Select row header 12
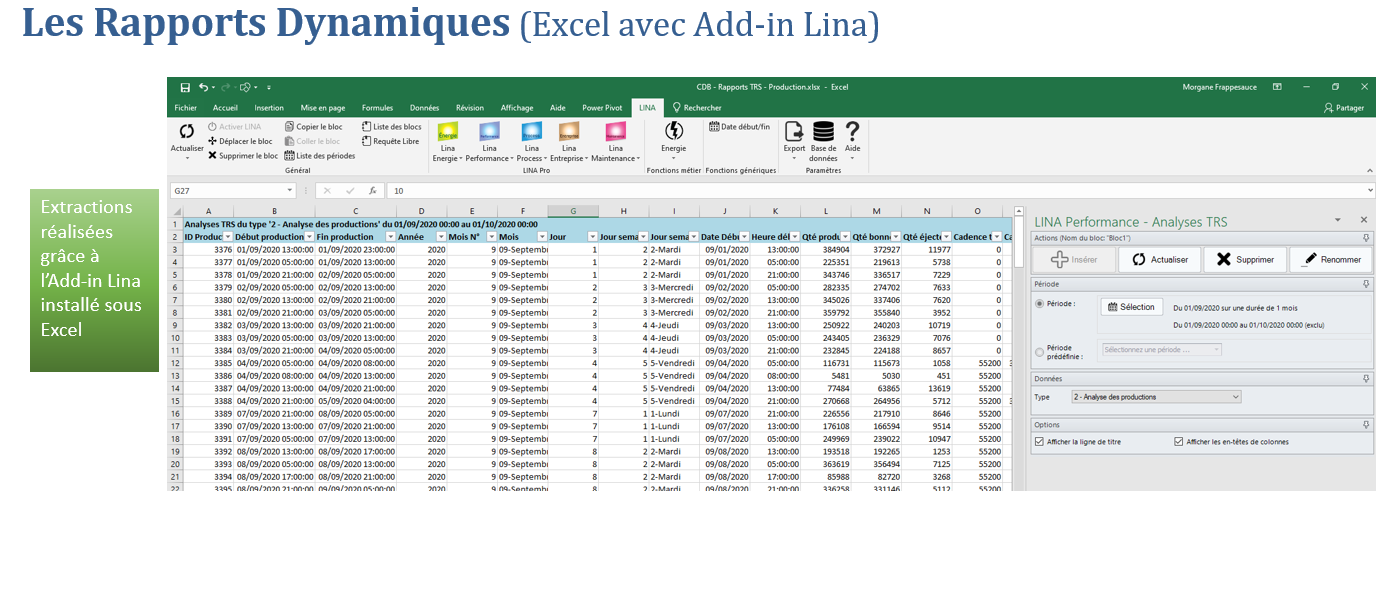The width and height of the screenshot is (1386, 589). [174, 362]
